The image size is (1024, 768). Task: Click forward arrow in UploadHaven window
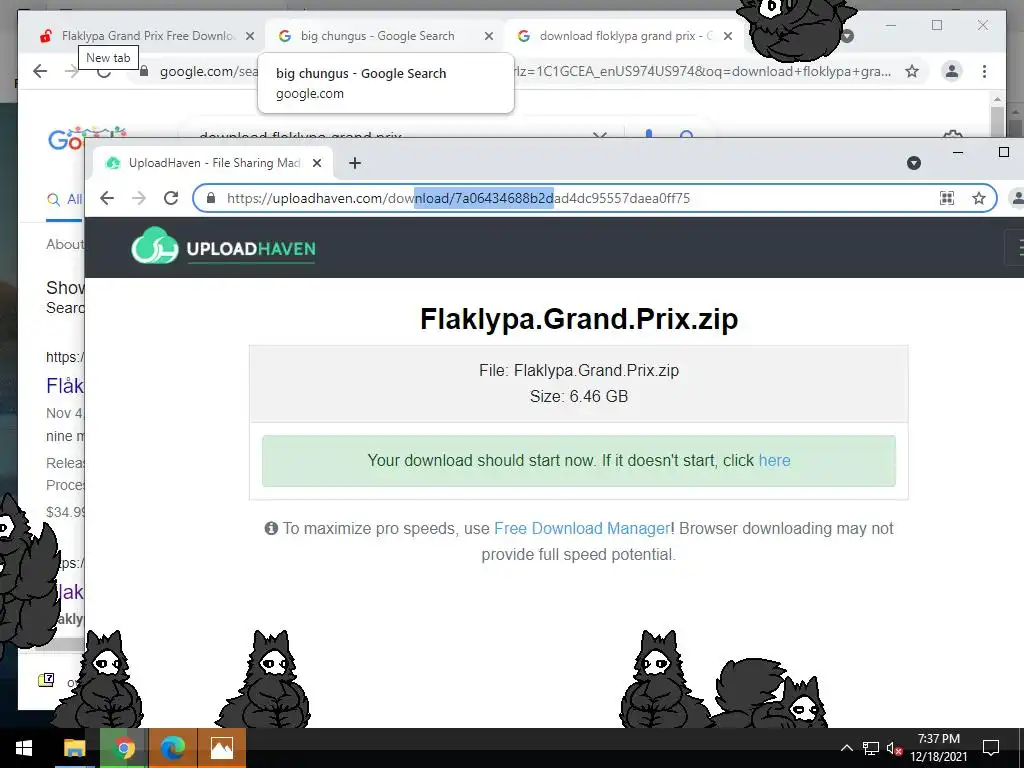(x=138, y=198)
